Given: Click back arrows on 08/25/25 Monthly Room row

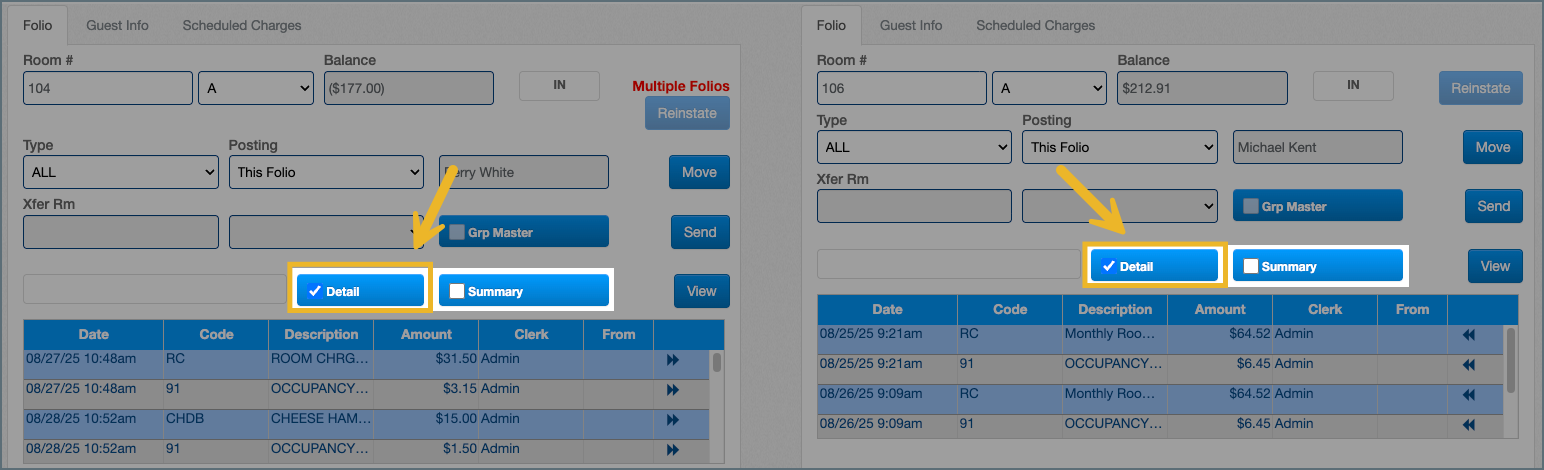Looking at the screenshot, I should [1468, 336].
